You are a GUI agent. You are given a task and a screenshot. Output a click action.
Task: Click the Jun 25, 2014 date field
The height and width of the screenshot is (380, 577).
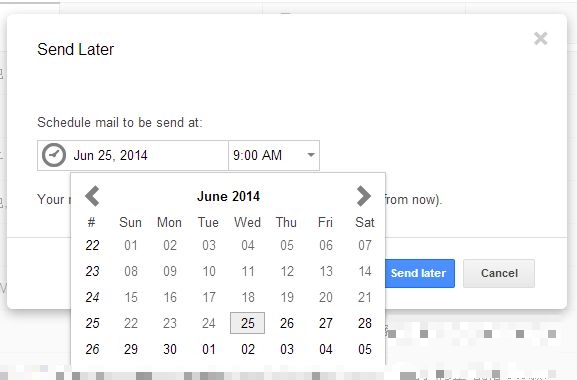point(133,155)
